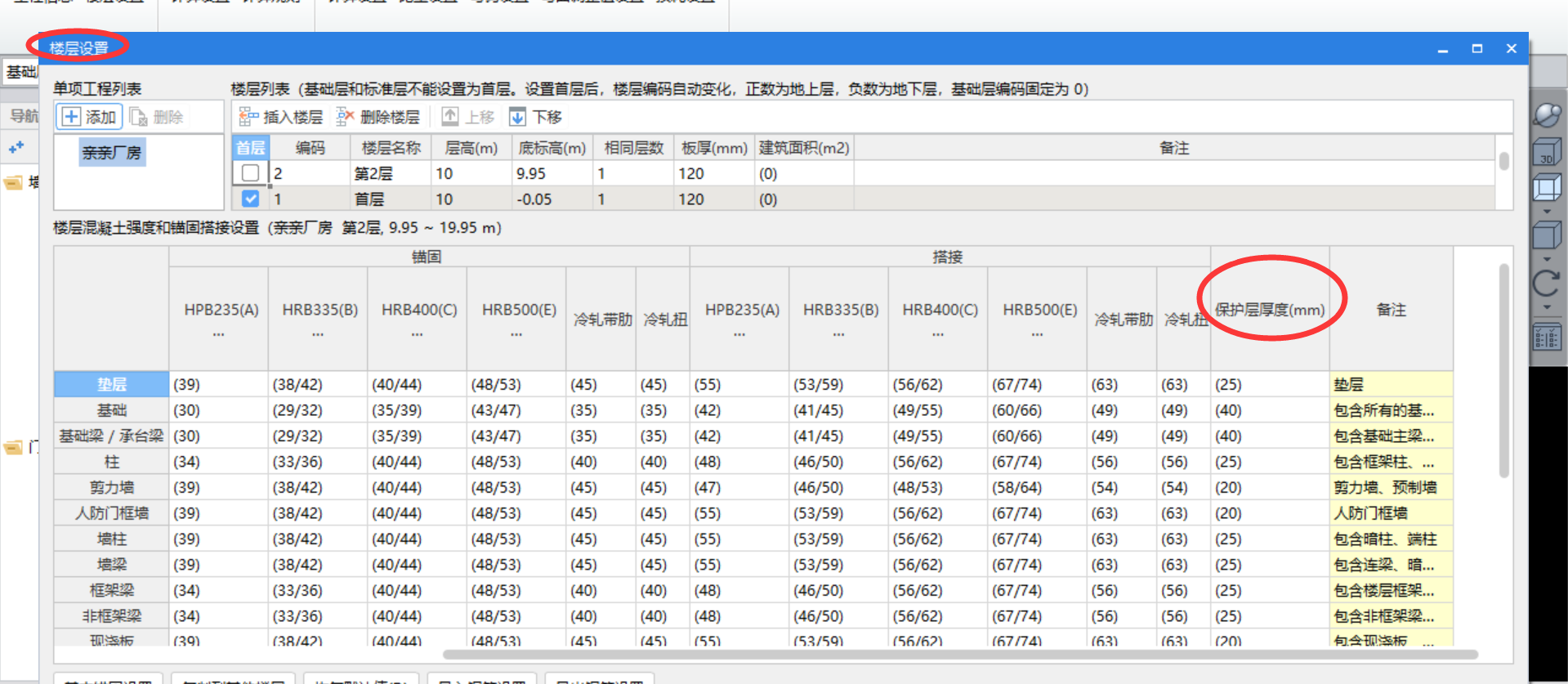Image resolution: width=1568 pixels, height=684 pixels.
Task: Click the 上移 move-up button
Action: [x=468, y=117]
